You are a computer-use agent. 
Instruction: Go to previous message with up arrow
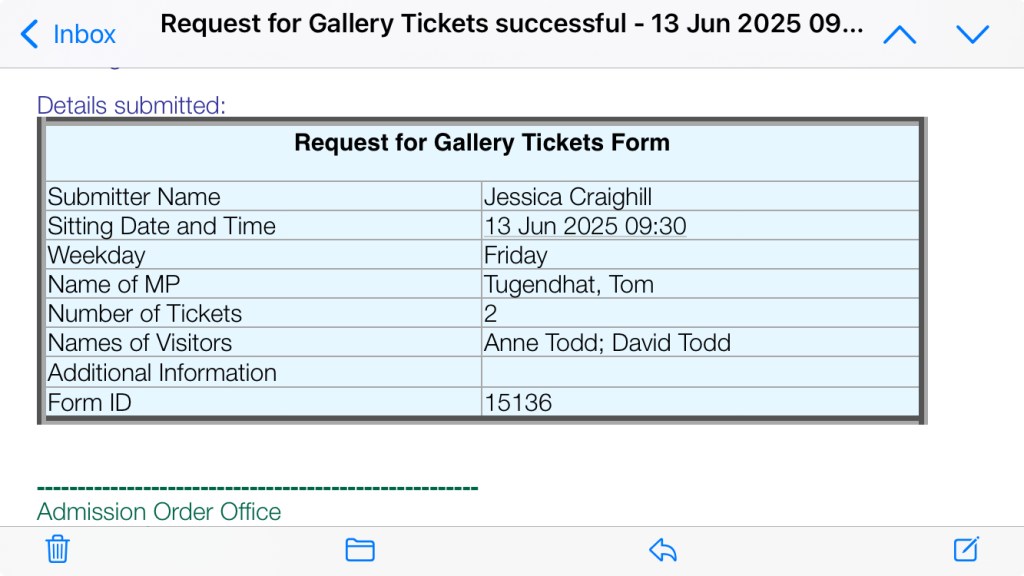coord(899,35)
